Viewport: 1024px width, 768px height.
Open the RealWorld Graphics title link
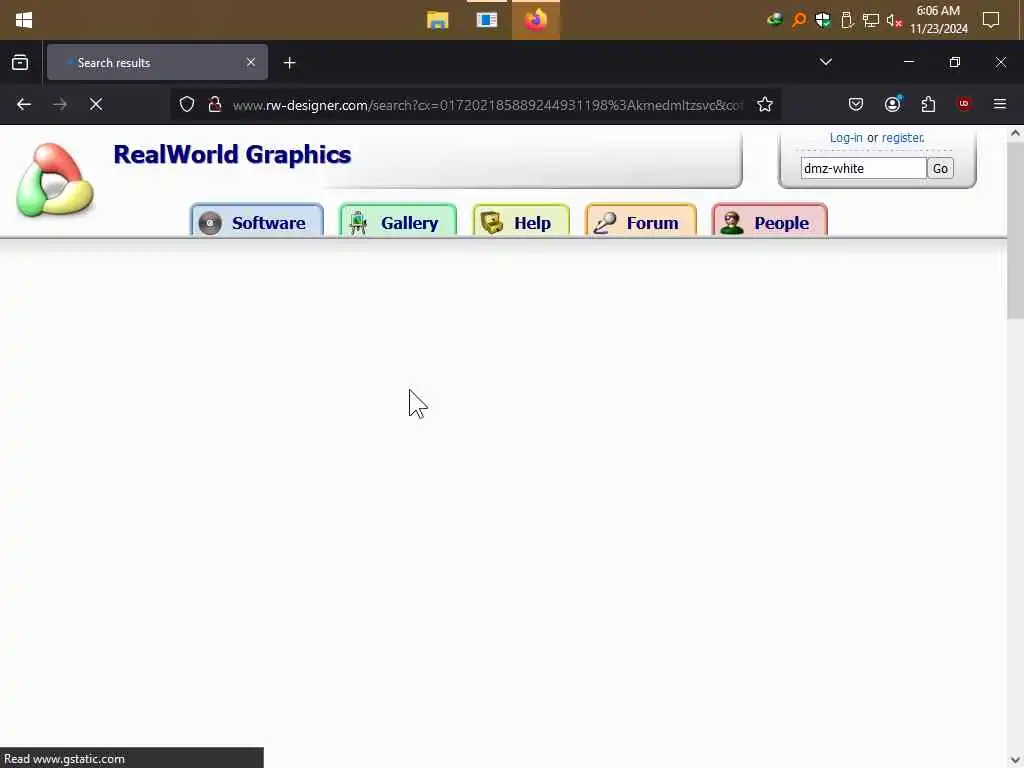point(232,155)
